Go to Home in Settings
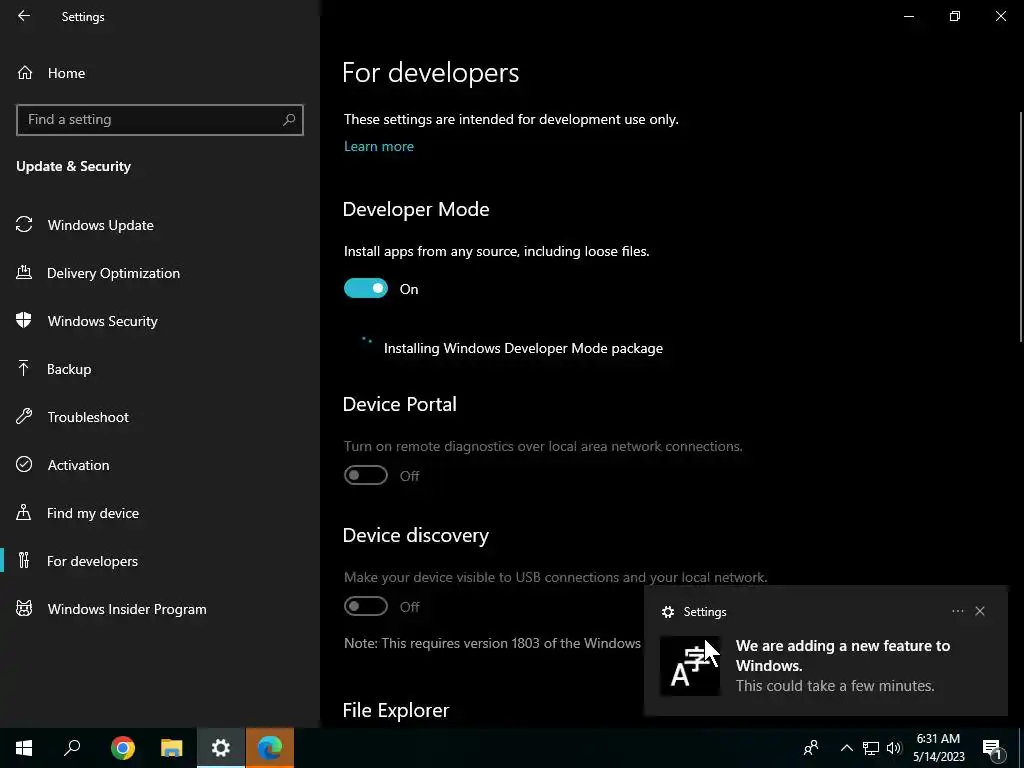The image size is (1024, 768). click(160, 72)
